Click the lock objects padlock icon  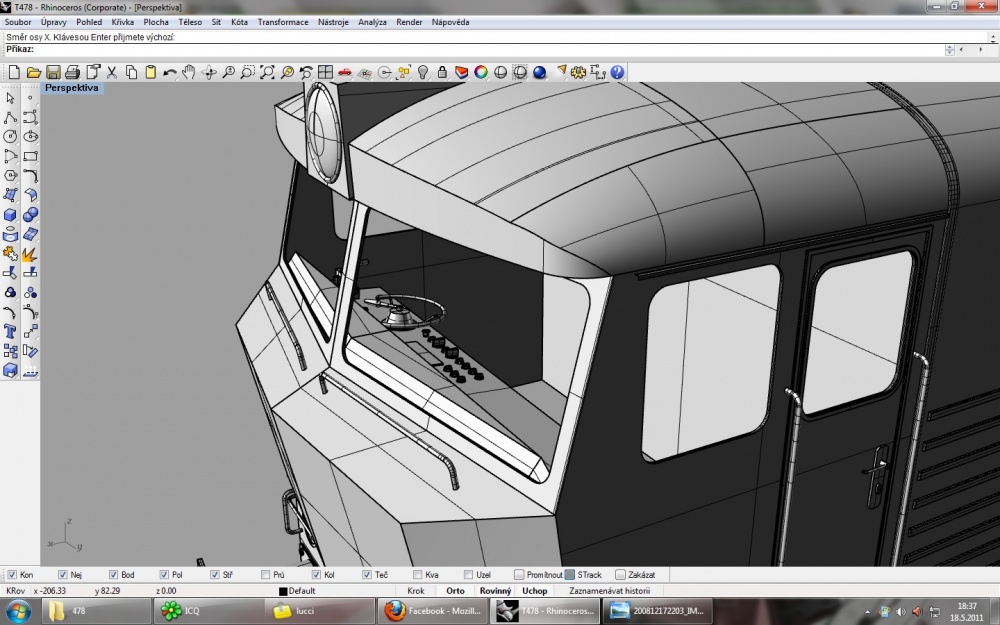pyautogui.click(x=442, y=72)
